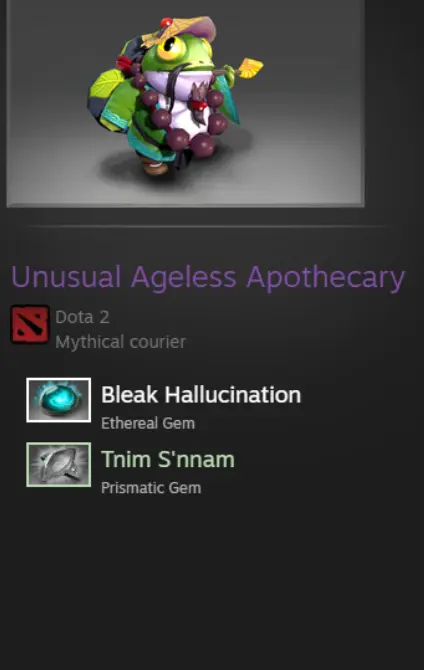Click the Bleak Hallucination gem name

(201, 394)
